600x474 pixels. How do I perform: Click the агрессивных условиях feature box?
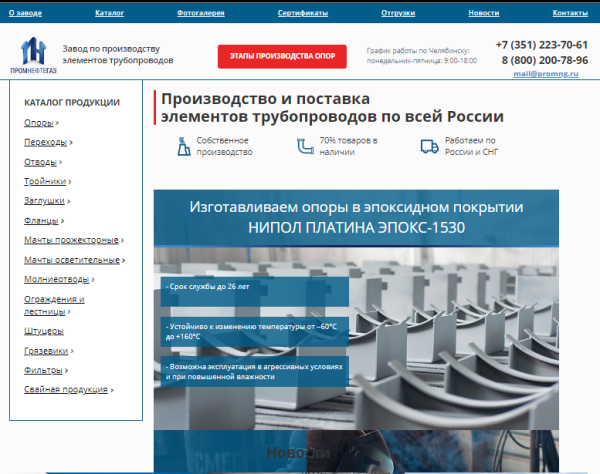(x=254, y=371)
